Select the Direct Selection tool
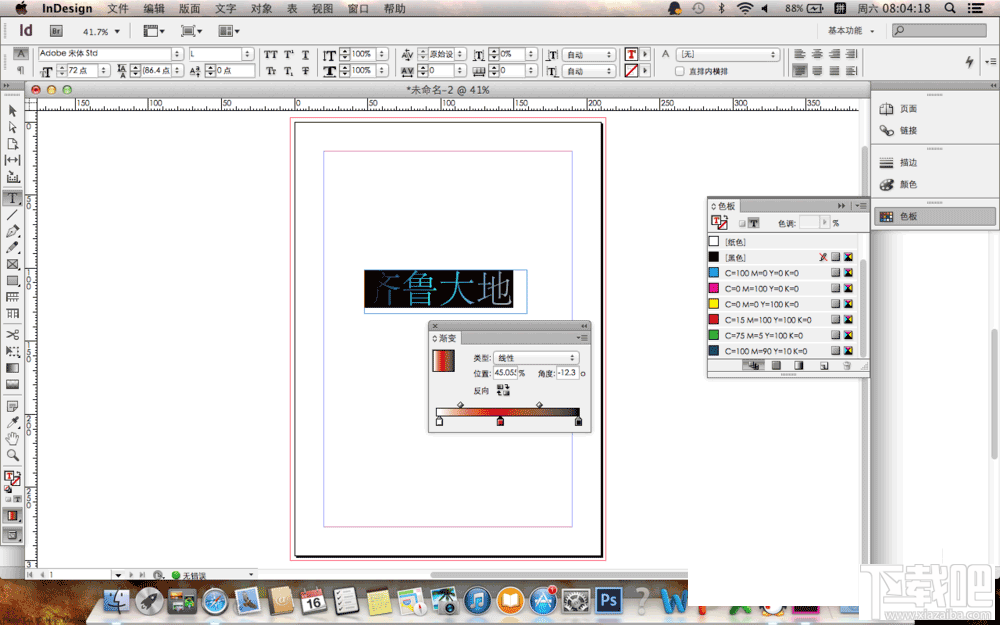 pyautogui.click(x=12, y=128)
